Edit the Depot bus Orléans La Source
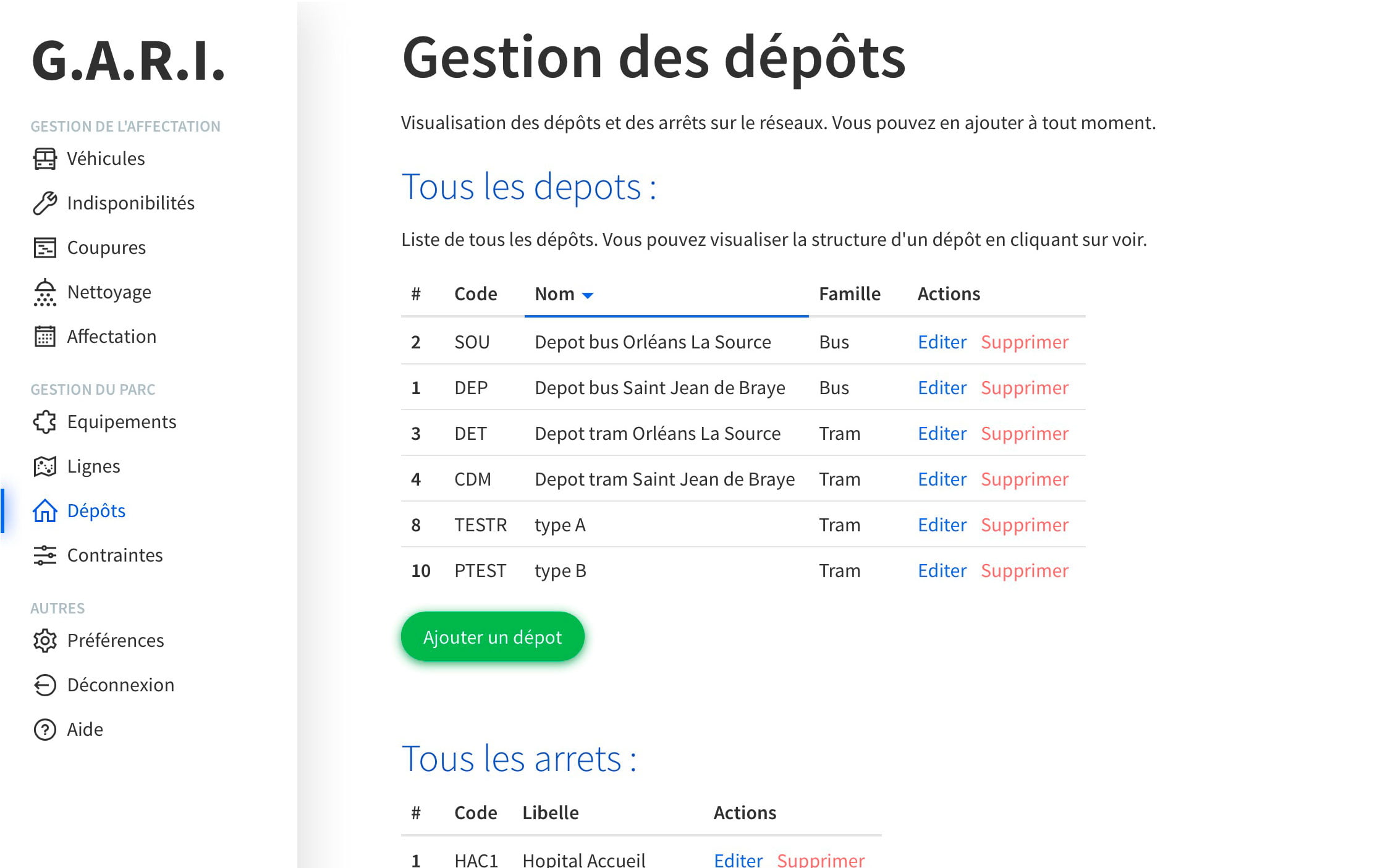The width and height of the screenshot is (1388, 868). tap(941, 342)
